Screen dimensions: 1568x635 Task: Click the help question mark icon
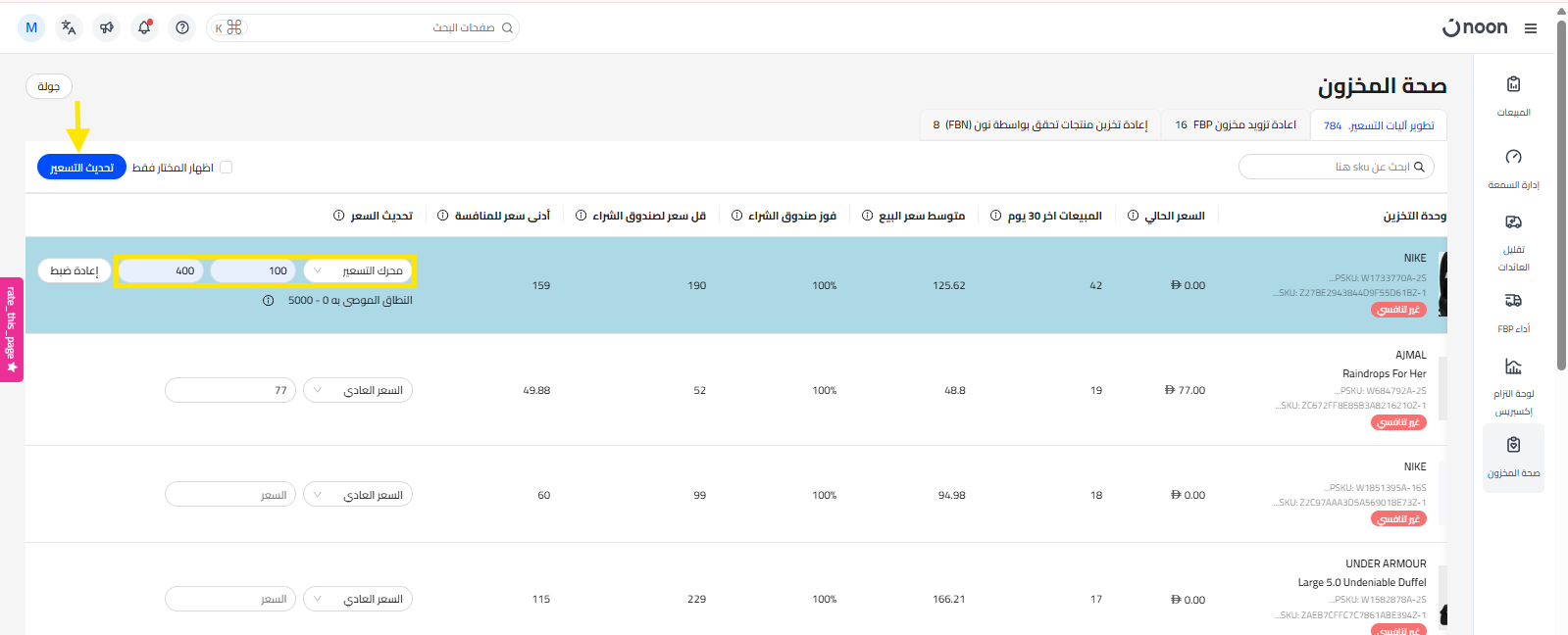[182, 27]
